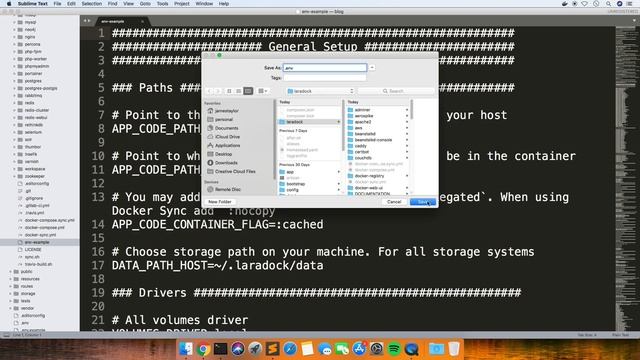Open the laradock location dropdown
The image size is (640, 360).
[320, 91]
